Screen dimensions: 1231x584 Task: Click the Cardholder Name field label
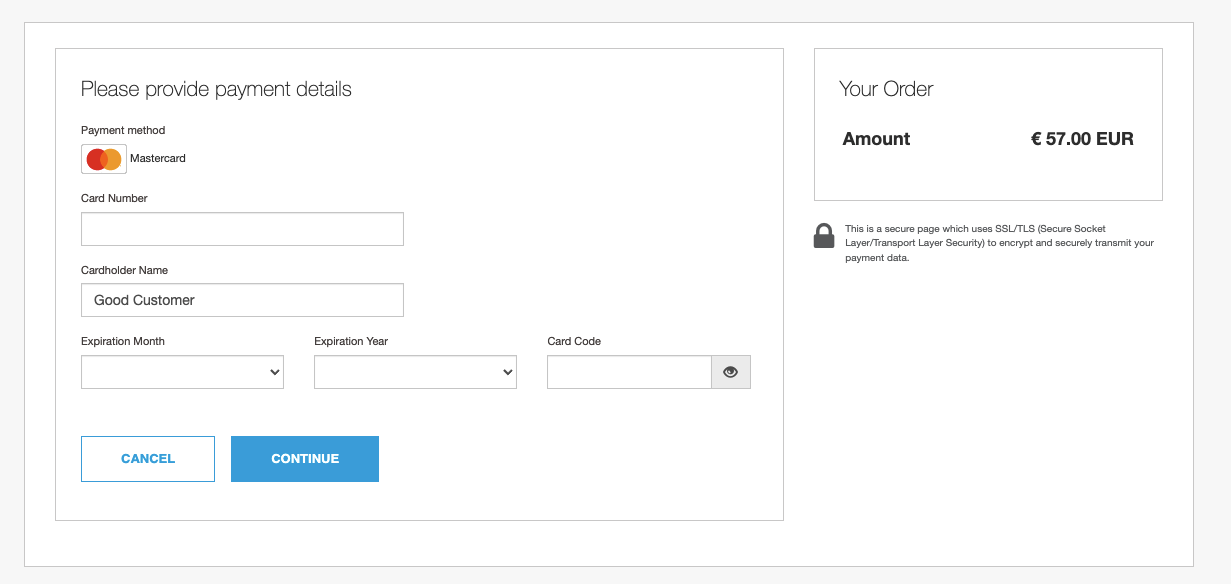(x=124, y=270)
